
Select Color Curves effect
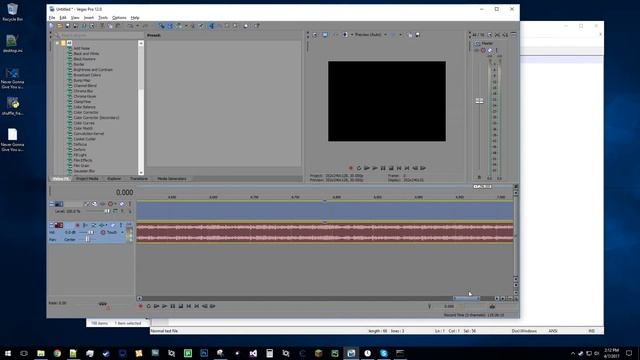click(84, 123)
